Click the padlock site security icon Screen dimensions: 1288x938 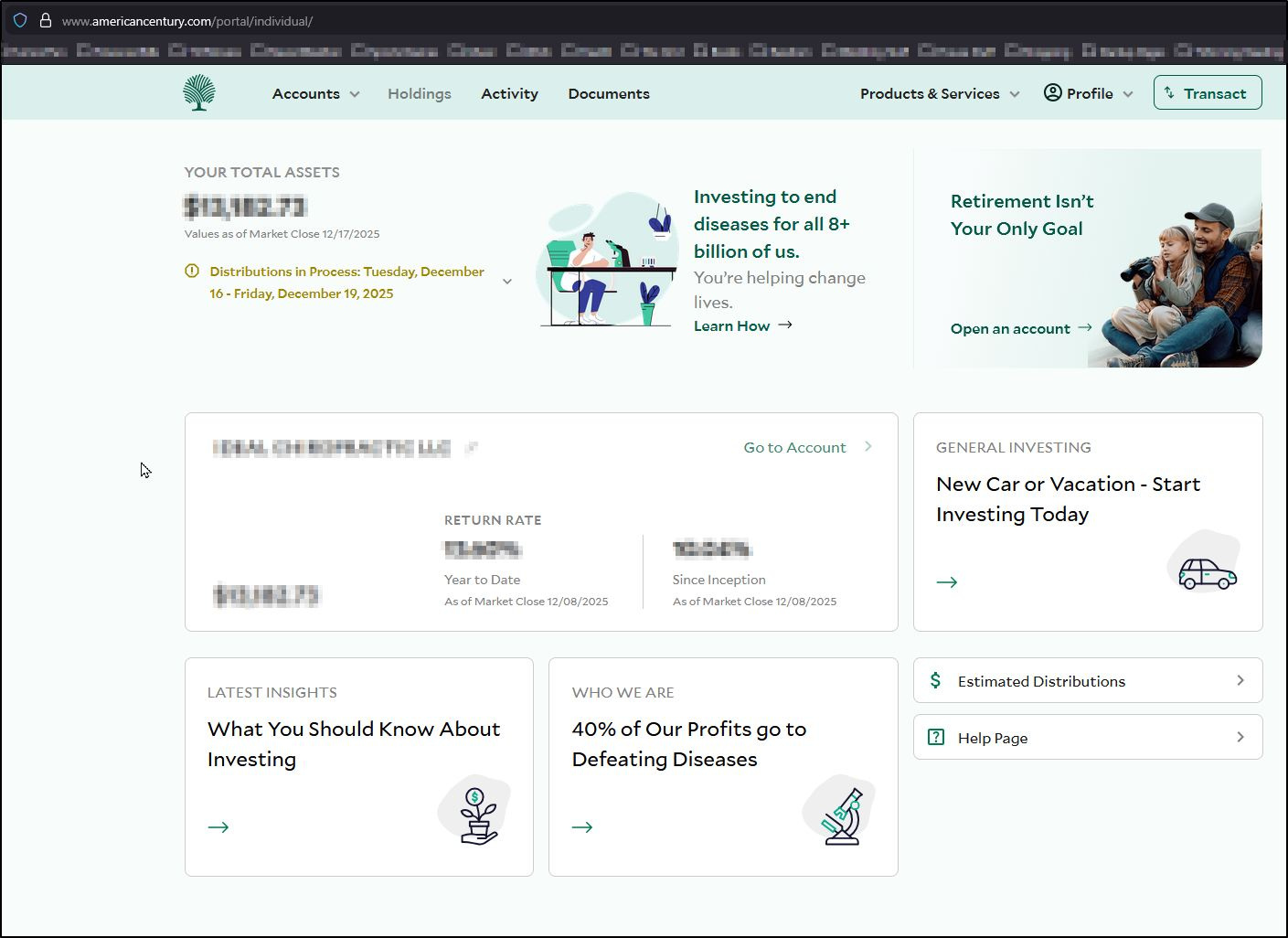click(x=45, y=20)
